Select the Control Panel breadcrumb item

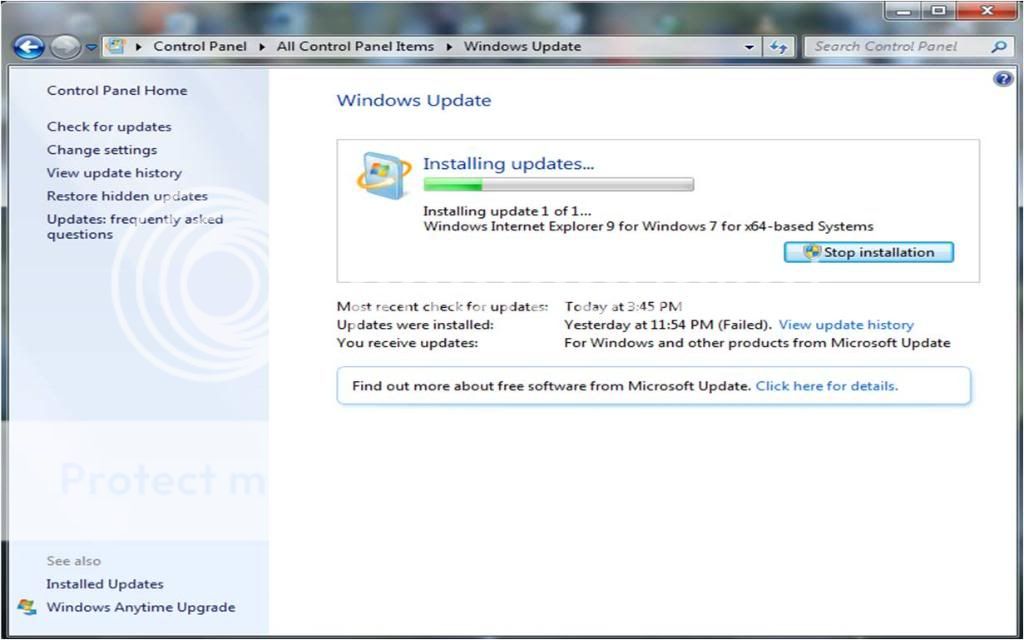click(199, 46)
